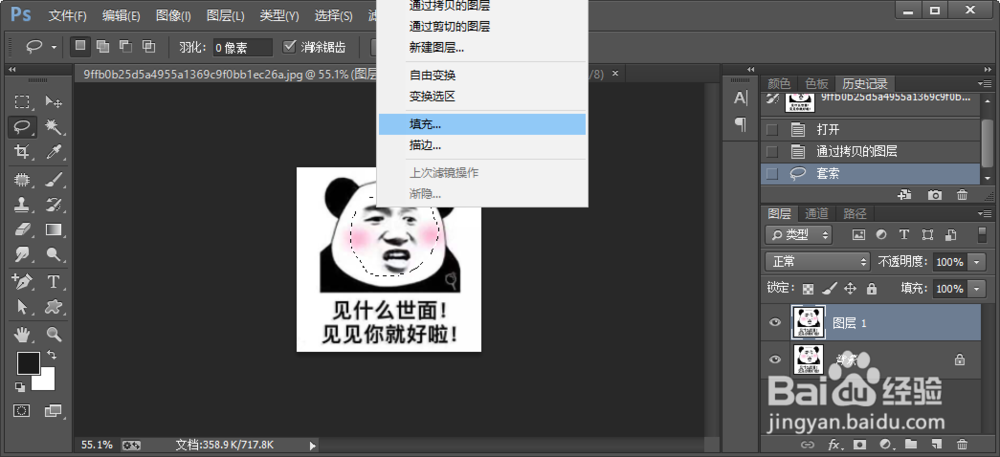Select the Custom Shape tool

[54, 307]
